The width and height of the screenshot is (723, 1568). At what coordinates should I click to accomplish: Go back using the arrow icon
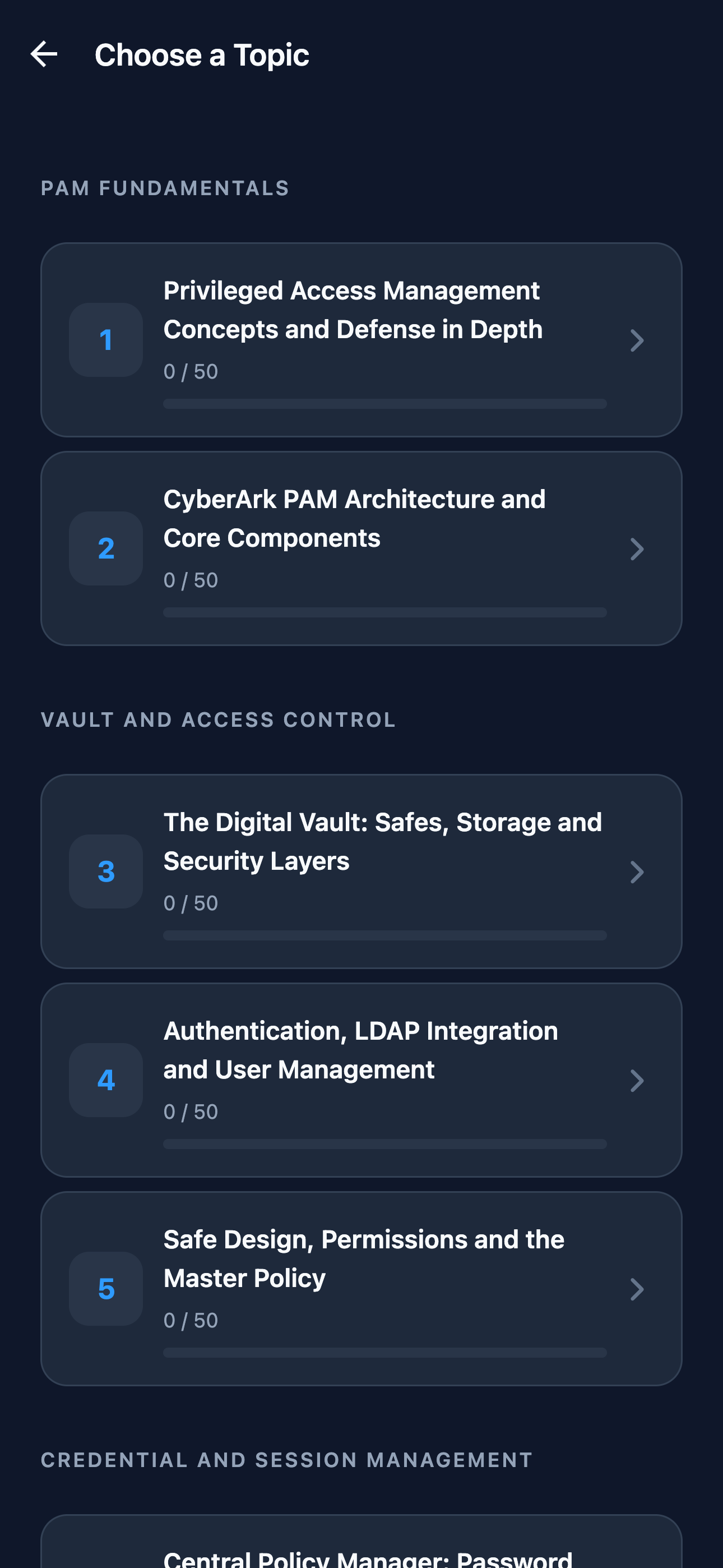point(44,55)
